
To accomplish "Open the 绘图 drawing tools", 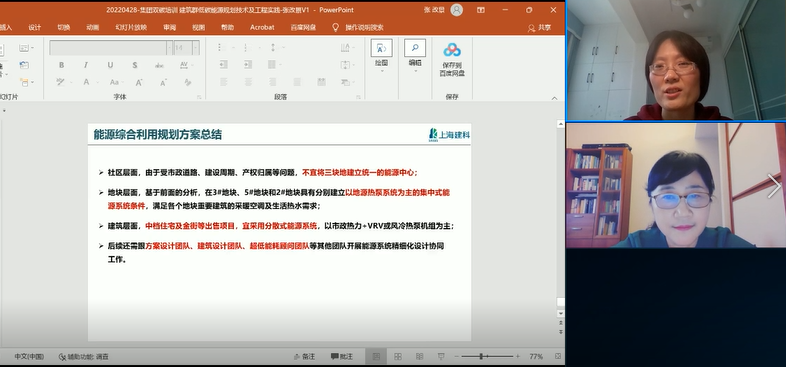I will (x=381, y=55).
